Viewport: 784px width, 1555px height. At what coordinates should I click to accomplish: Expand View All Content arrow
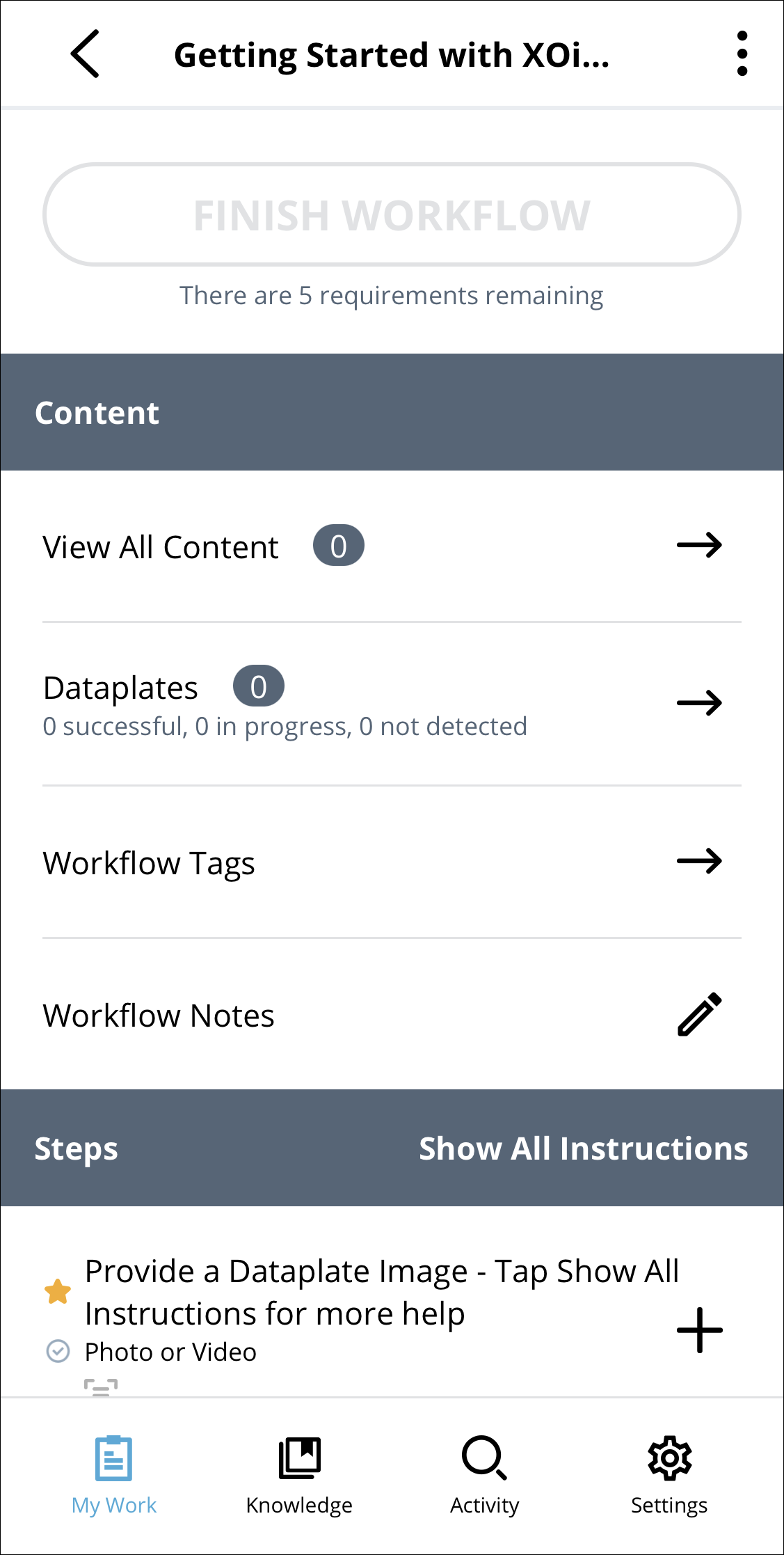pos(699,545)
